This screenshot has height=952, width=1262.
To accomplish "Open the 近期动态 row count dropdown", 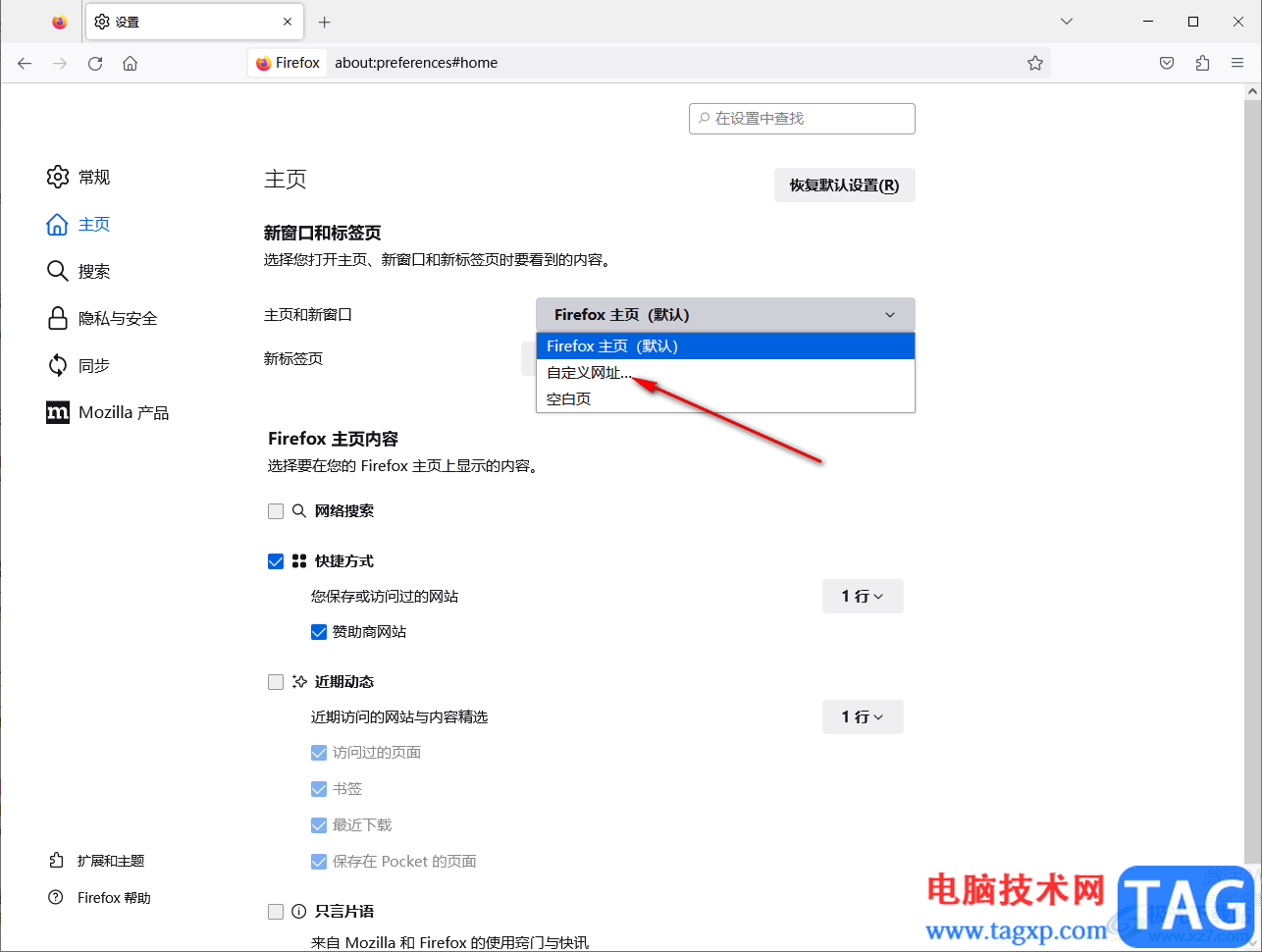I will tap(863, 717).
